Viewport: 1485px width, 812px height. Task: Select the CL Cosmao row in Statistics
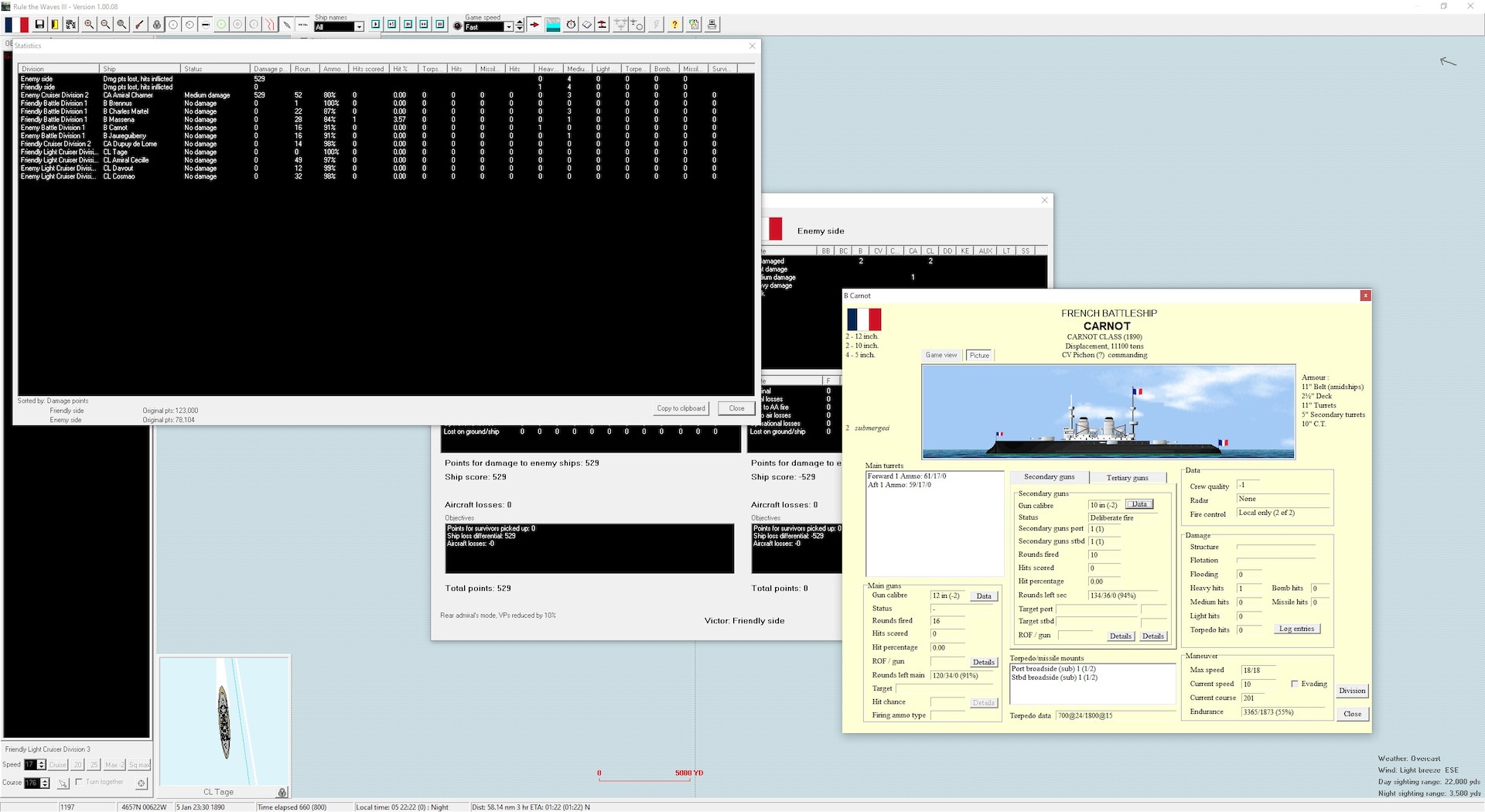[x=385, y=176]
